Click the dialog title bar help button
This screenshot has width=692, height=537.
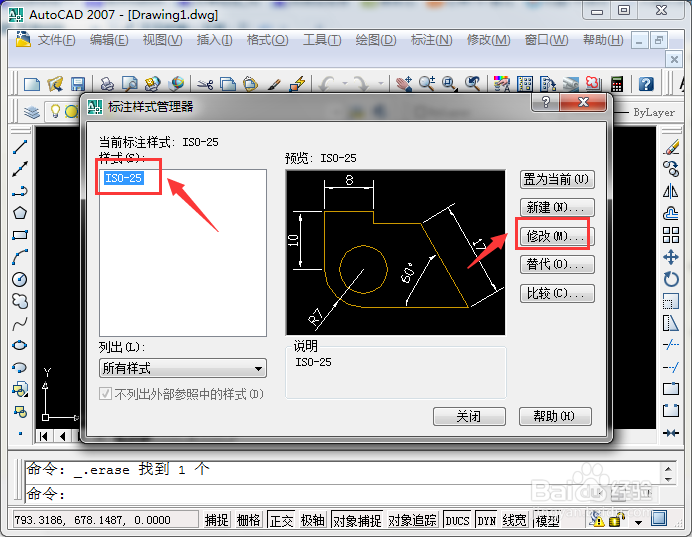tap(546, 102)
